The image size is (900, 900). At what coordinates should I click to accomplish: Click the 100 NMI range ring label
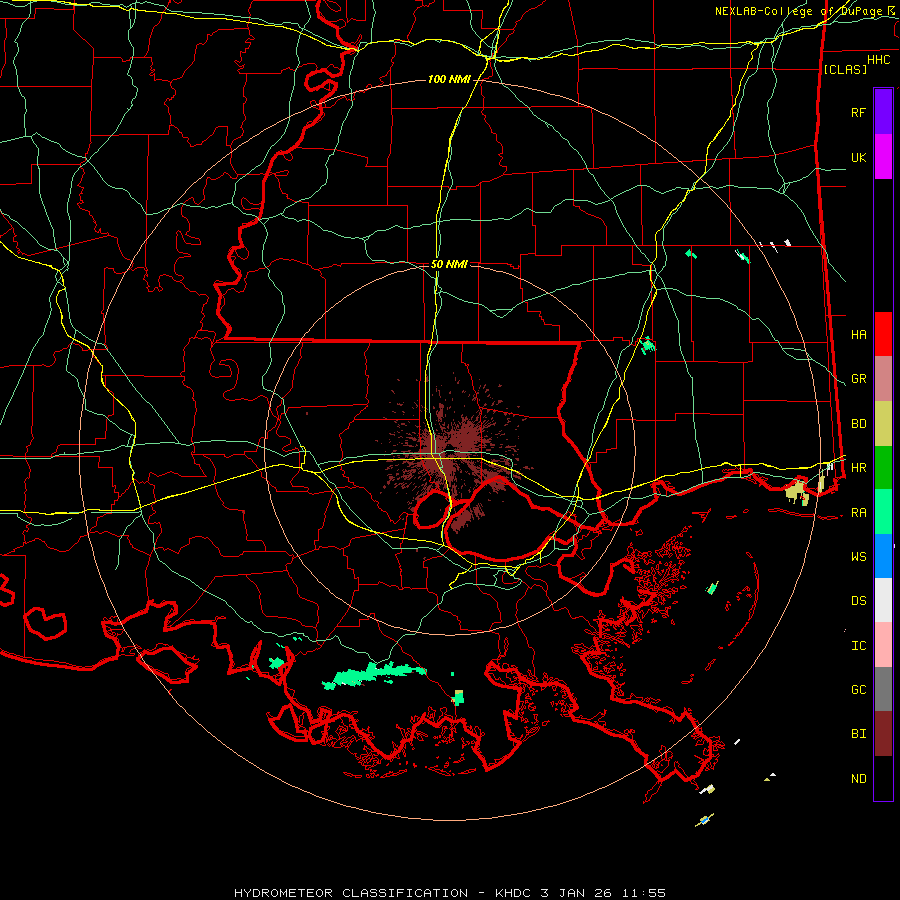449,79
